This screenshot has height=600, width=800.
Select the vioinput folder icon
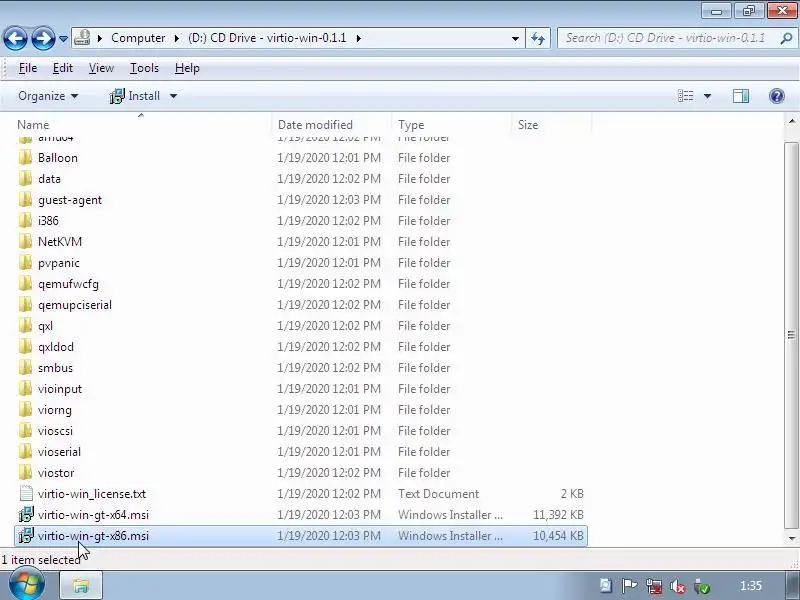click(x=26, y=389)
